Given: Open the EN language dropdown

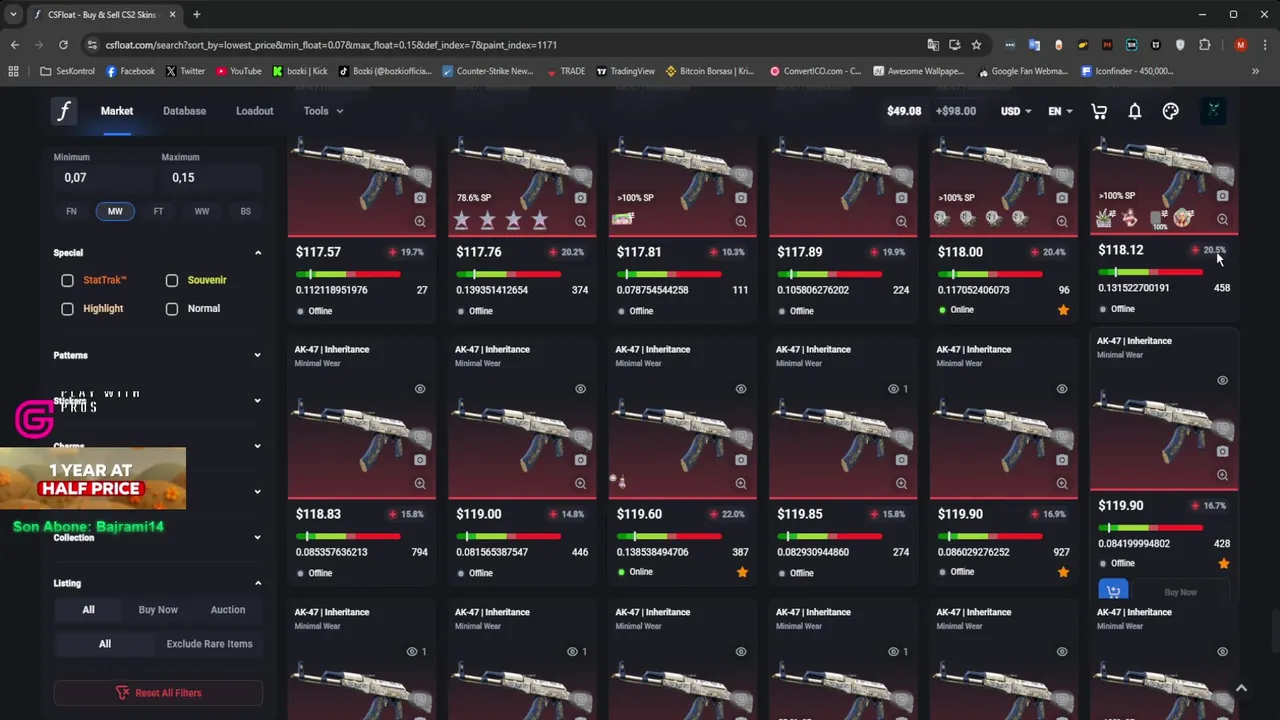Looking at the screenshot, I should coord(1060,111).
